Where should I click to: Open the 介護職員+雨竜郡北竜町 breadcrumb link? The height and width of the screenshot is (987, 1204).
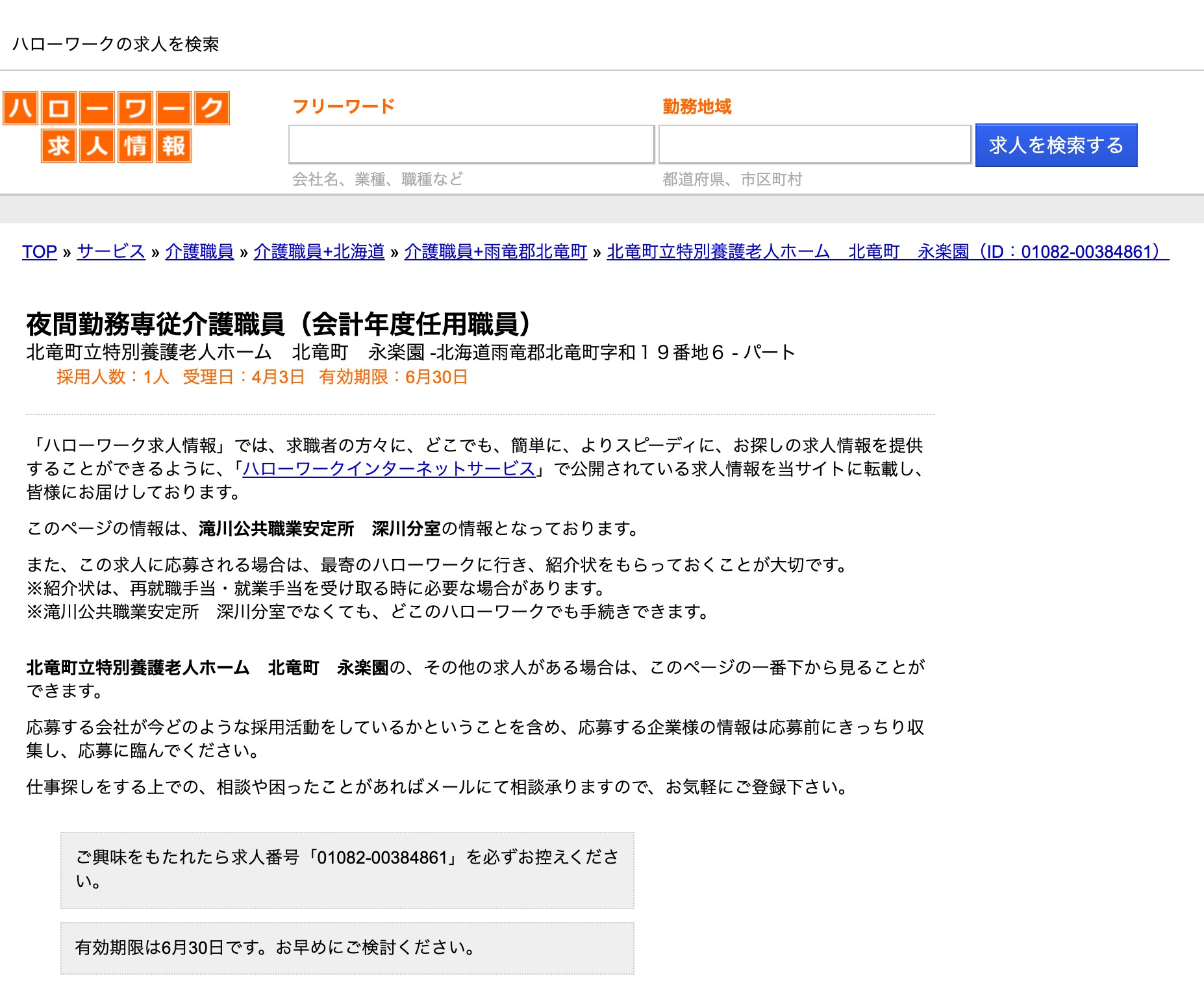495,252
